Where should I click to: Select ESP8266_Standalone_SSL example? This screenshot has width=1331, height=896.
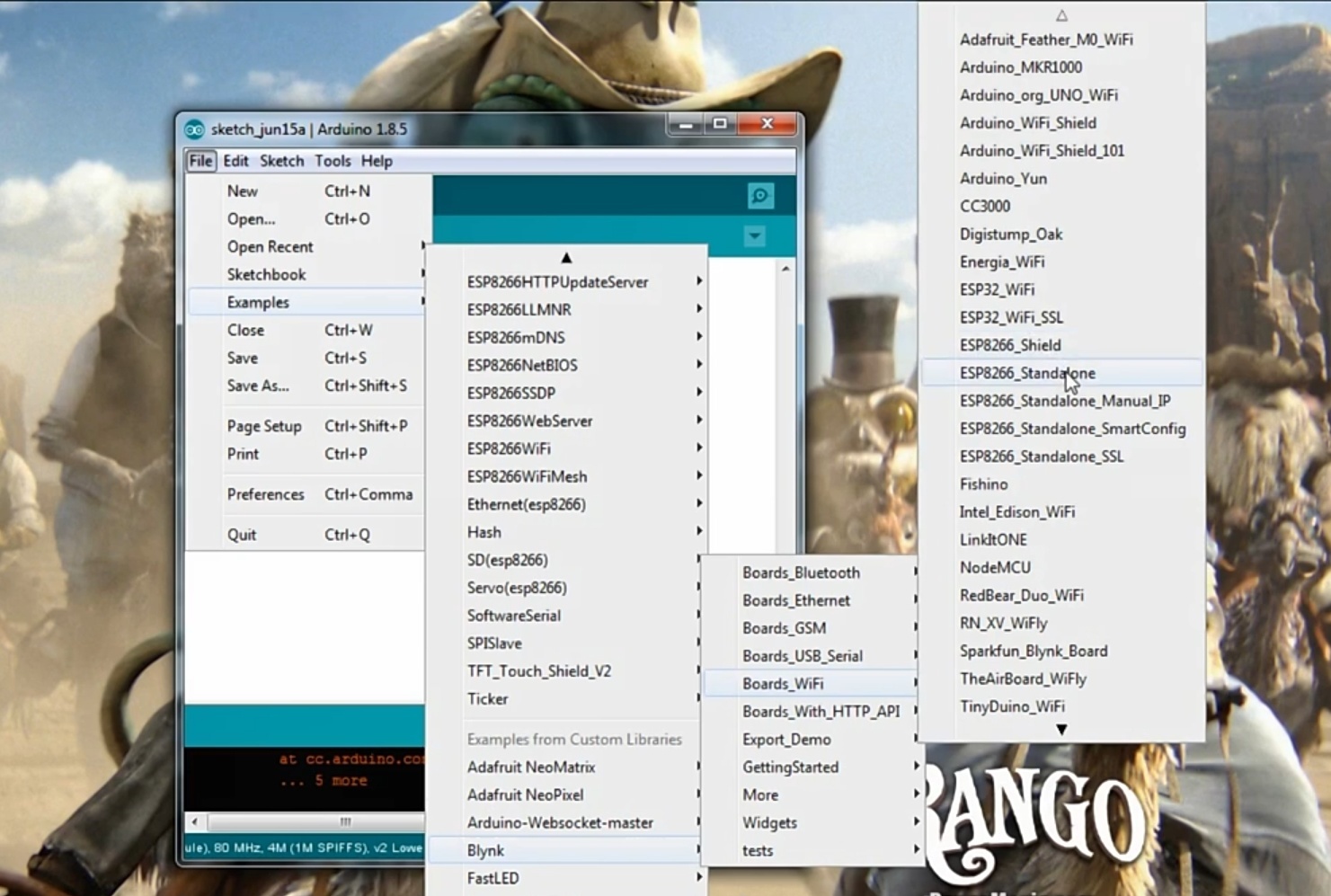(1061, 457)
